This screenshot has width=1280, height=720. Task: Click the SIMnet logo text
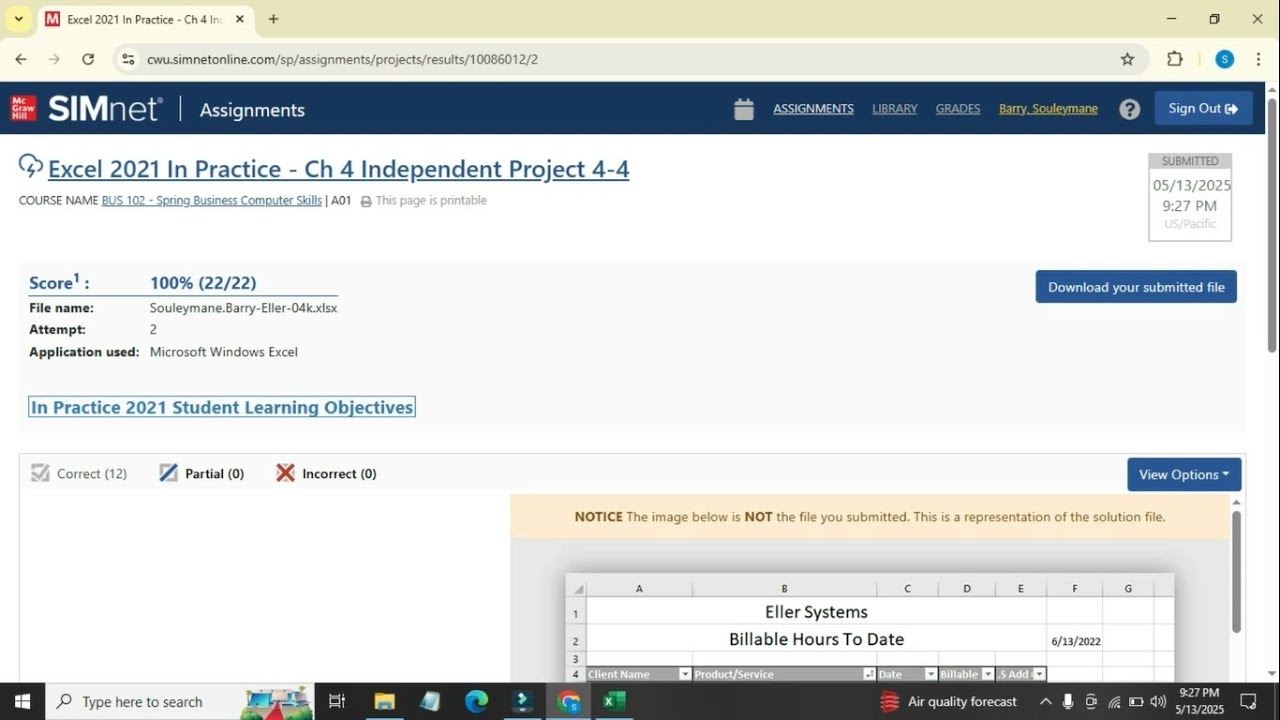pyautogui.click(x=104, y=109)
